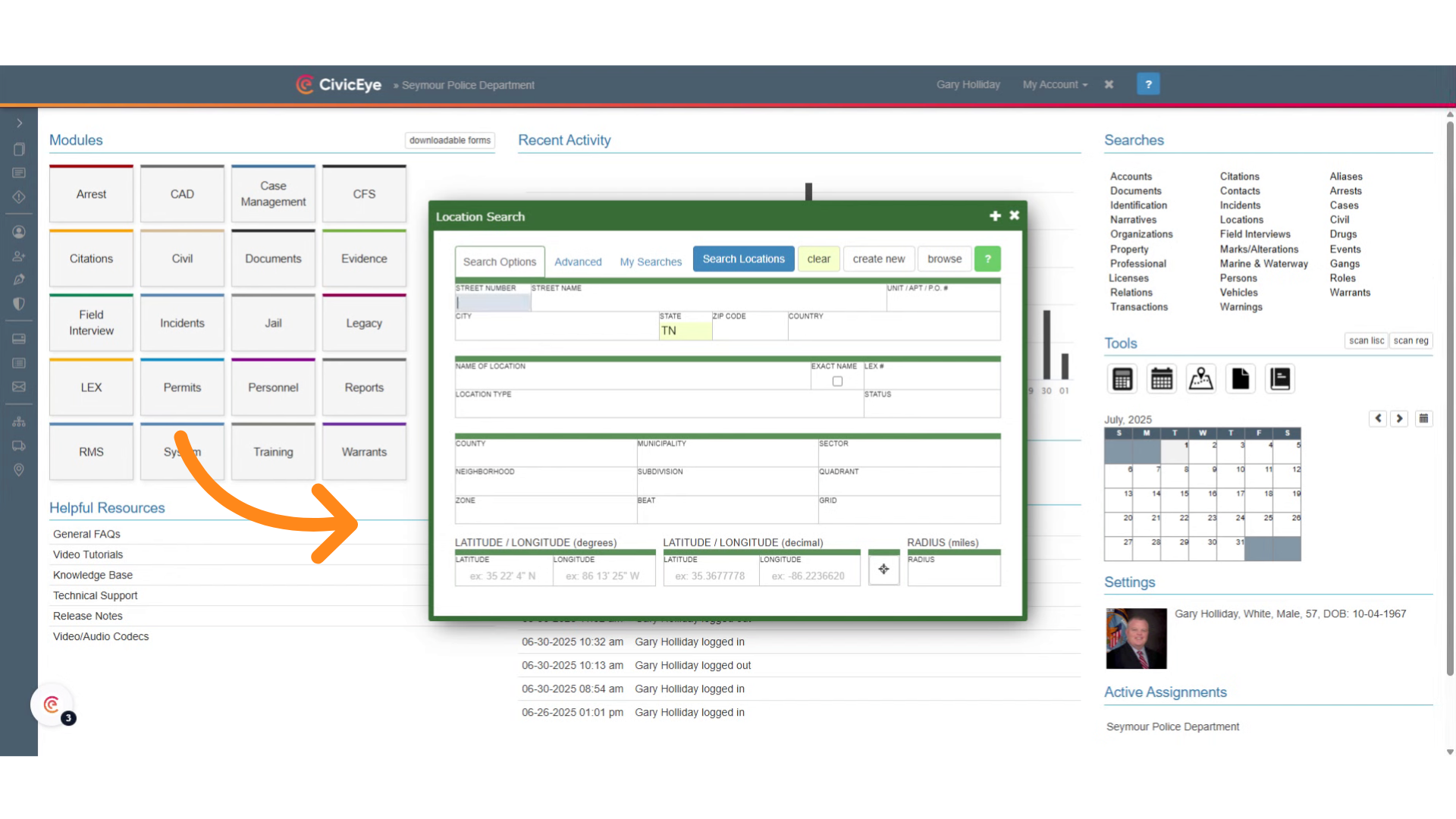Open the user profile circle sidebar icon
The image size is (1456, 819).
[19, 232]
